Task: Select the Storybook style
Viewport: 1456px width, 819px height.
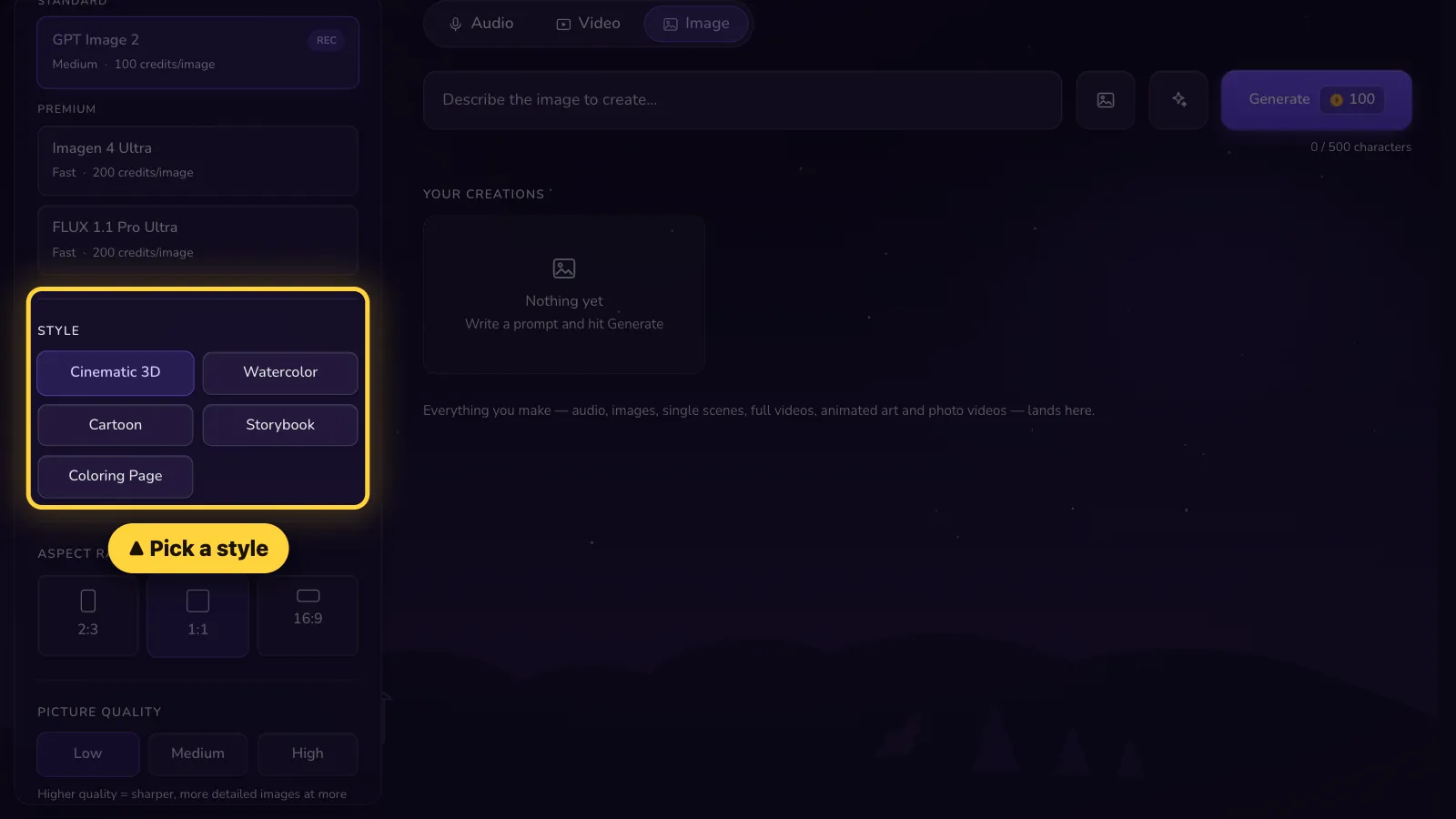Action: pyautogui.click(x=280, y=425)
